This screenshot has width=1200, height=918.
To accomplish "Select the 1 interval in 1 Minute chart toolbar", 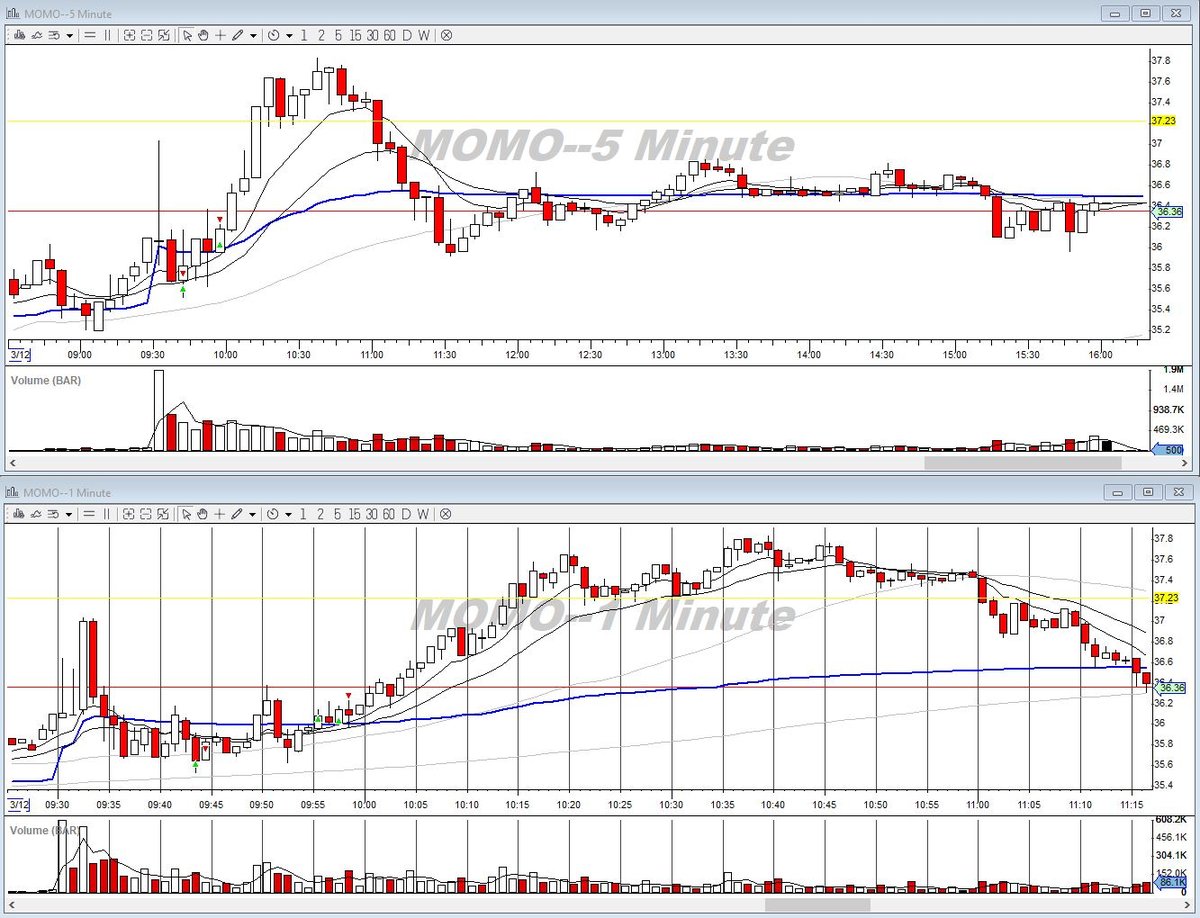I will (304, 513).
